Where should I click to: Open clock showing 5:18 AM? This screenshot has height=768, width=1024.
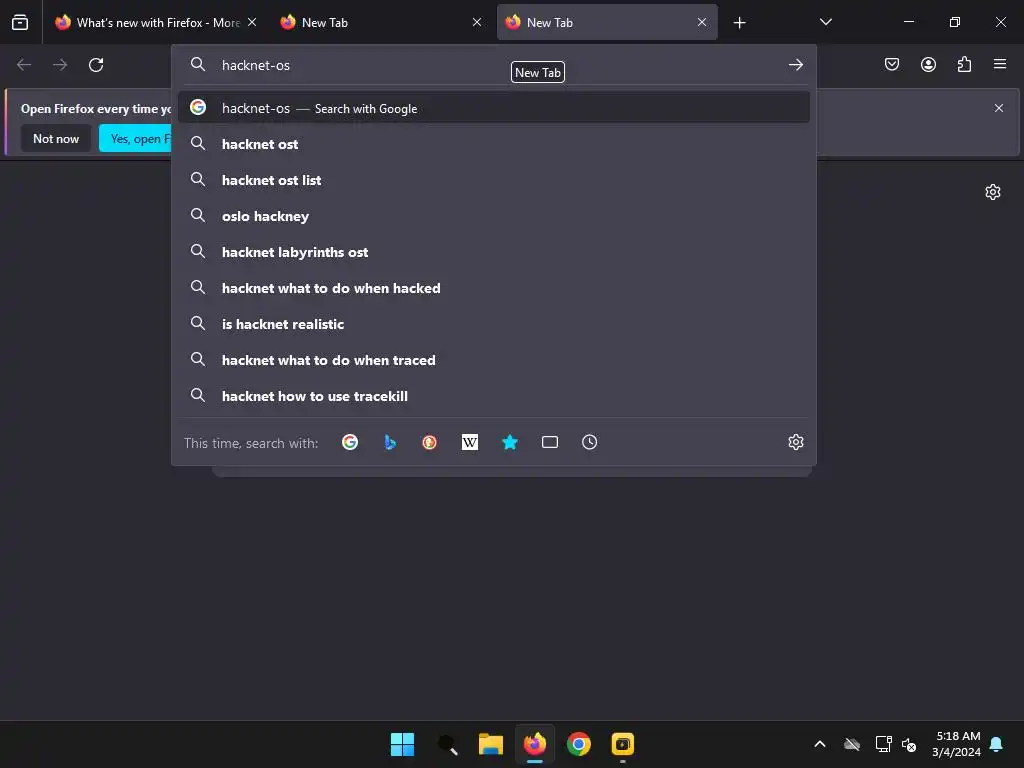[x=957, y=744]
